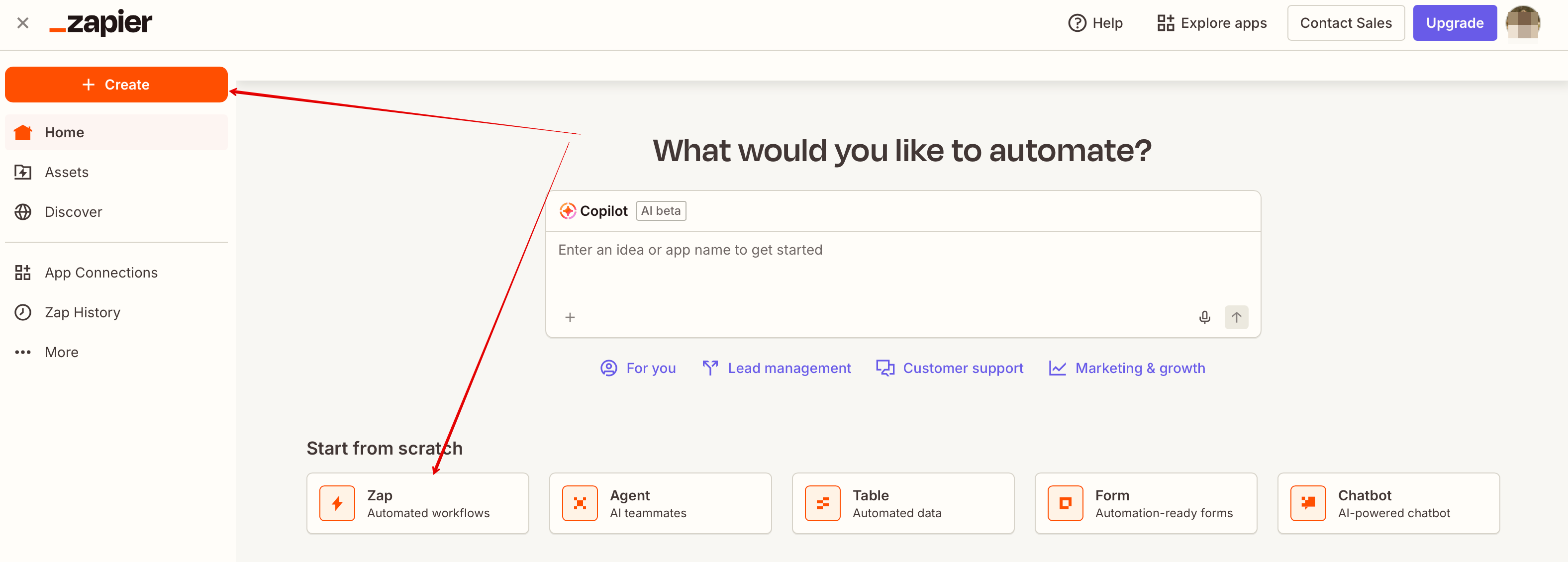Viewport: 1568px width, 562px height.
Task: Open the Zap automated workflows card
Action: 417,504
